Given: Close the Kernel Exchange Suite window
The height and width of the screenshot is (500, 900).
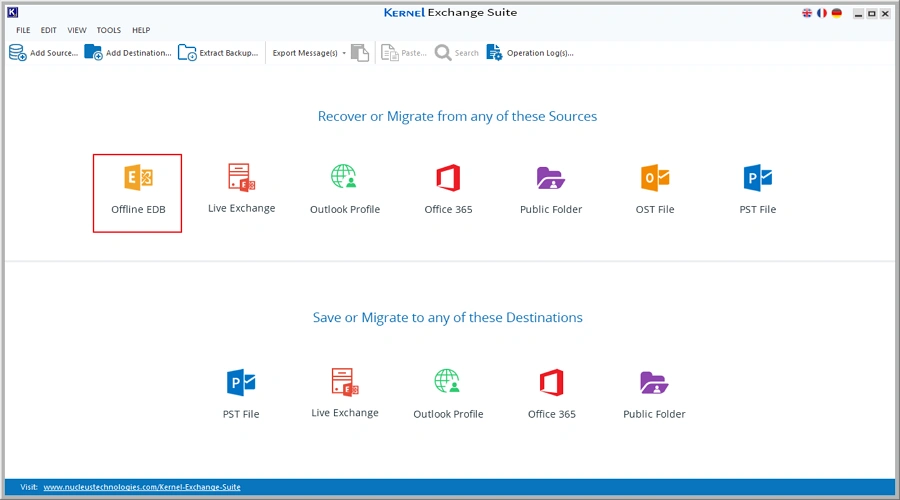Looking at the screenshot, I should [885, 13].
